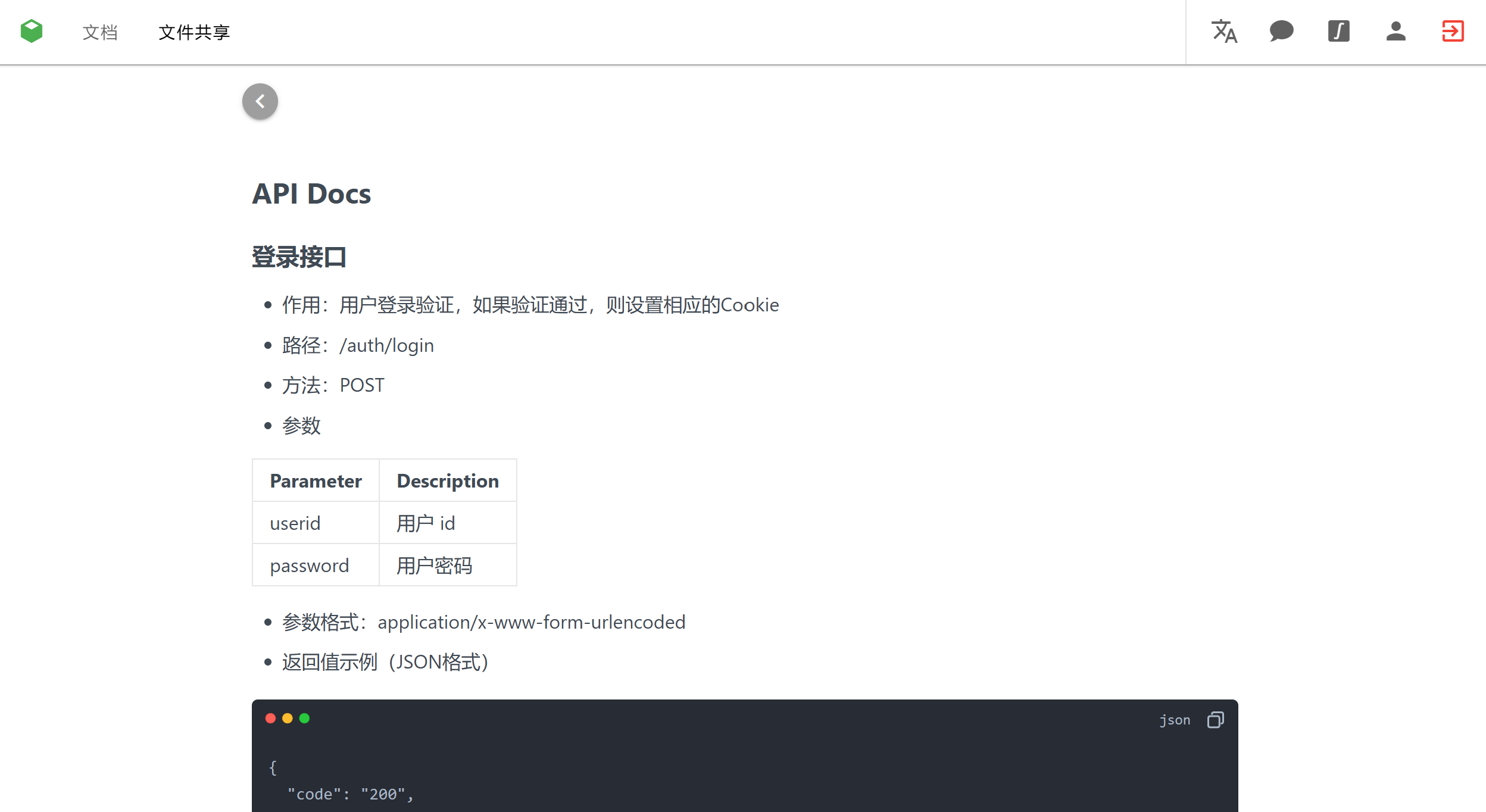Click the green dot on code block
Viewport: 1486px width, 812px height.
pos(304,719)
